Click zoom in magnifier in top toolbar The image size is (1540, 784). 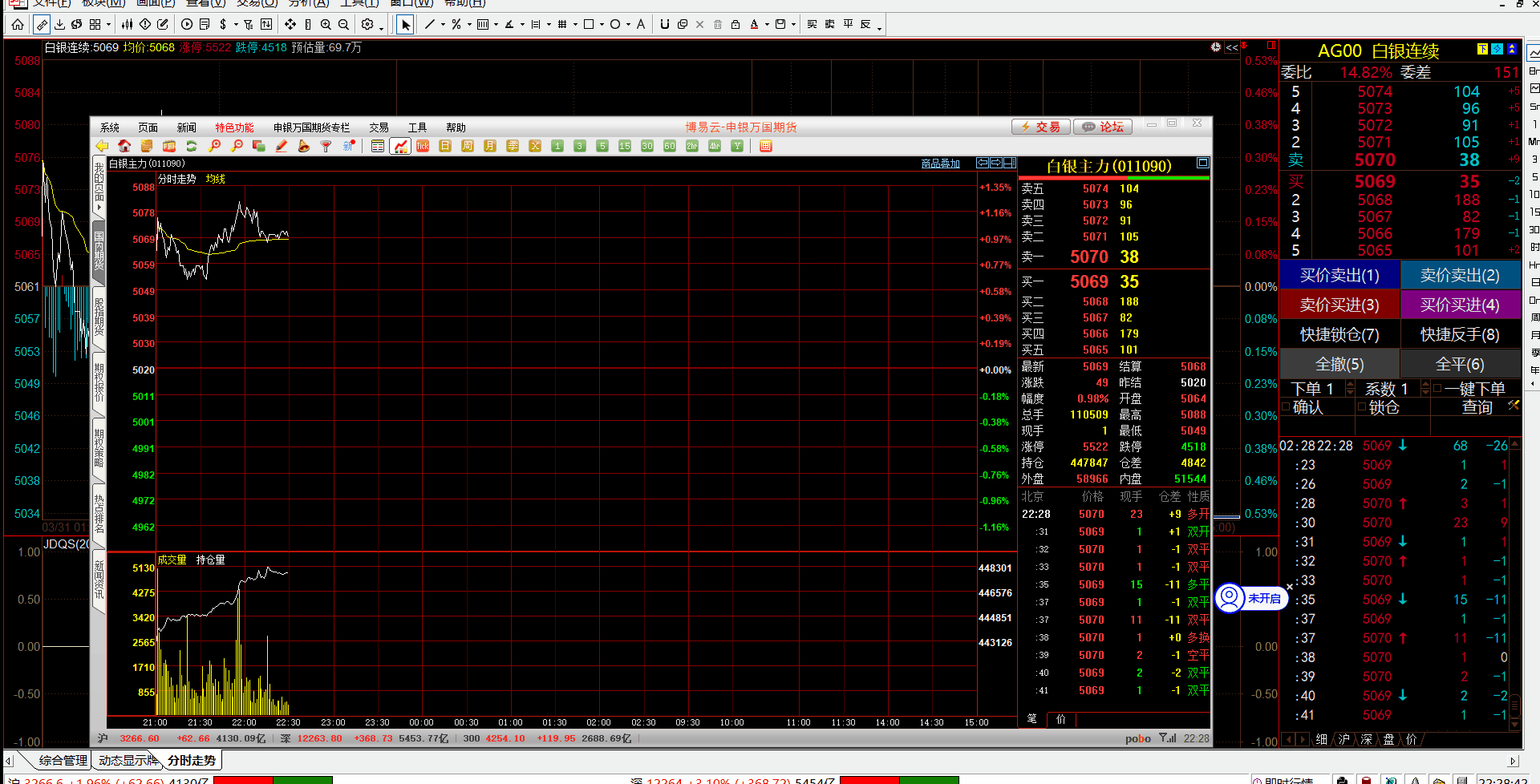click(326, 25)
